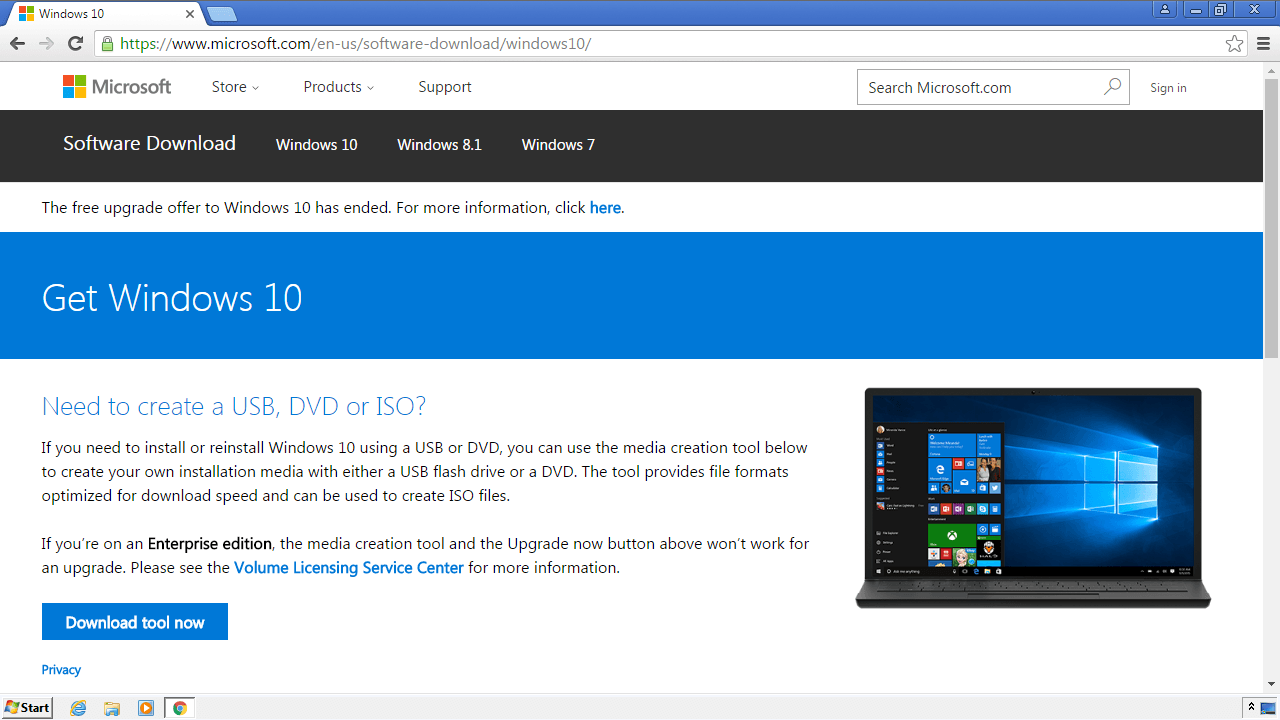This screenshot has height=720, width=1280.
Task: Close the Windows 10 tab
Action: [x=189, y=14]
